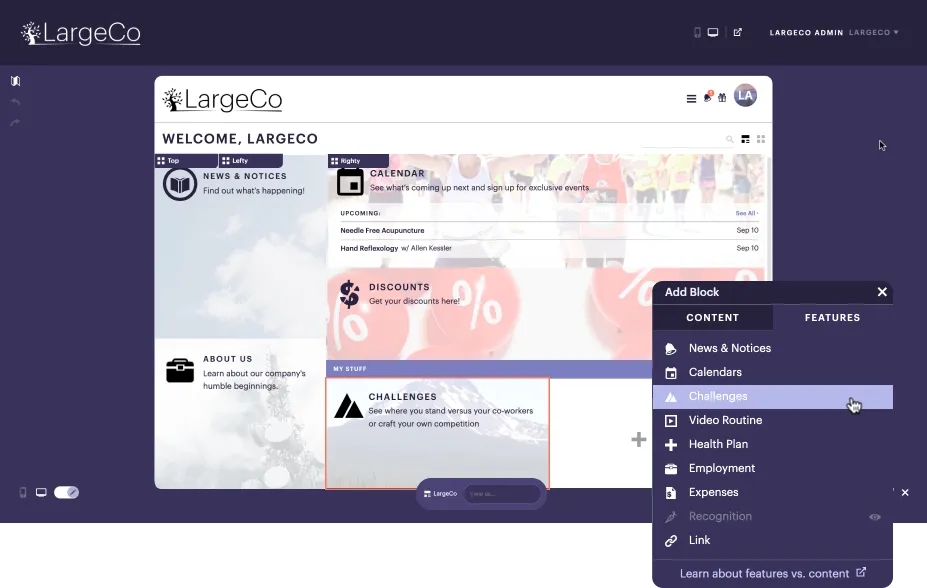Open the Hand Reflexology event row
Image resolution: width=927 pixels, height=588 pixels.
click(549, 248)
